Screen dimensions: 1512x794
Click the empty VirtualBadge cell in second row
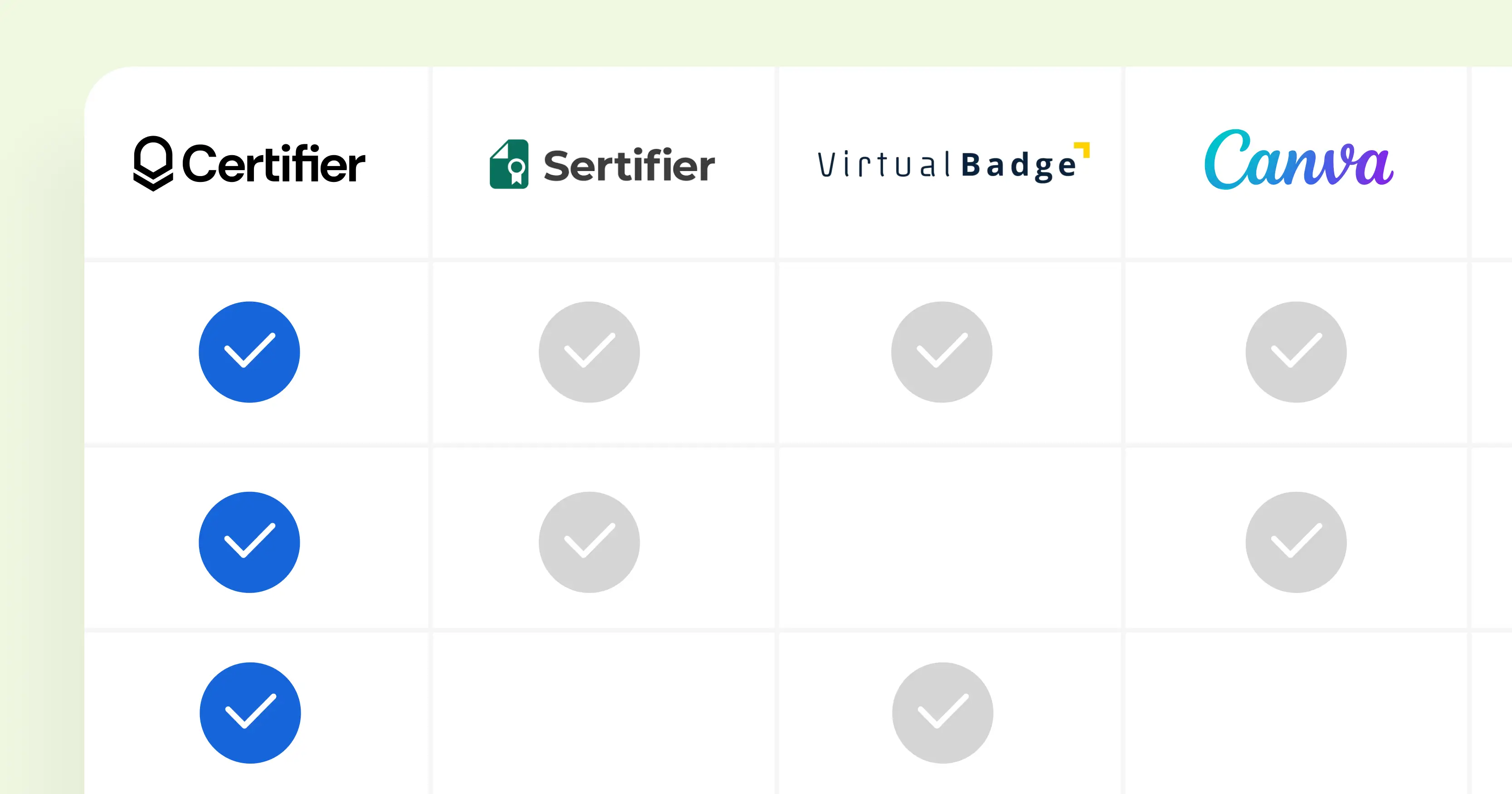pyautogui.click(x=950, y=538)
